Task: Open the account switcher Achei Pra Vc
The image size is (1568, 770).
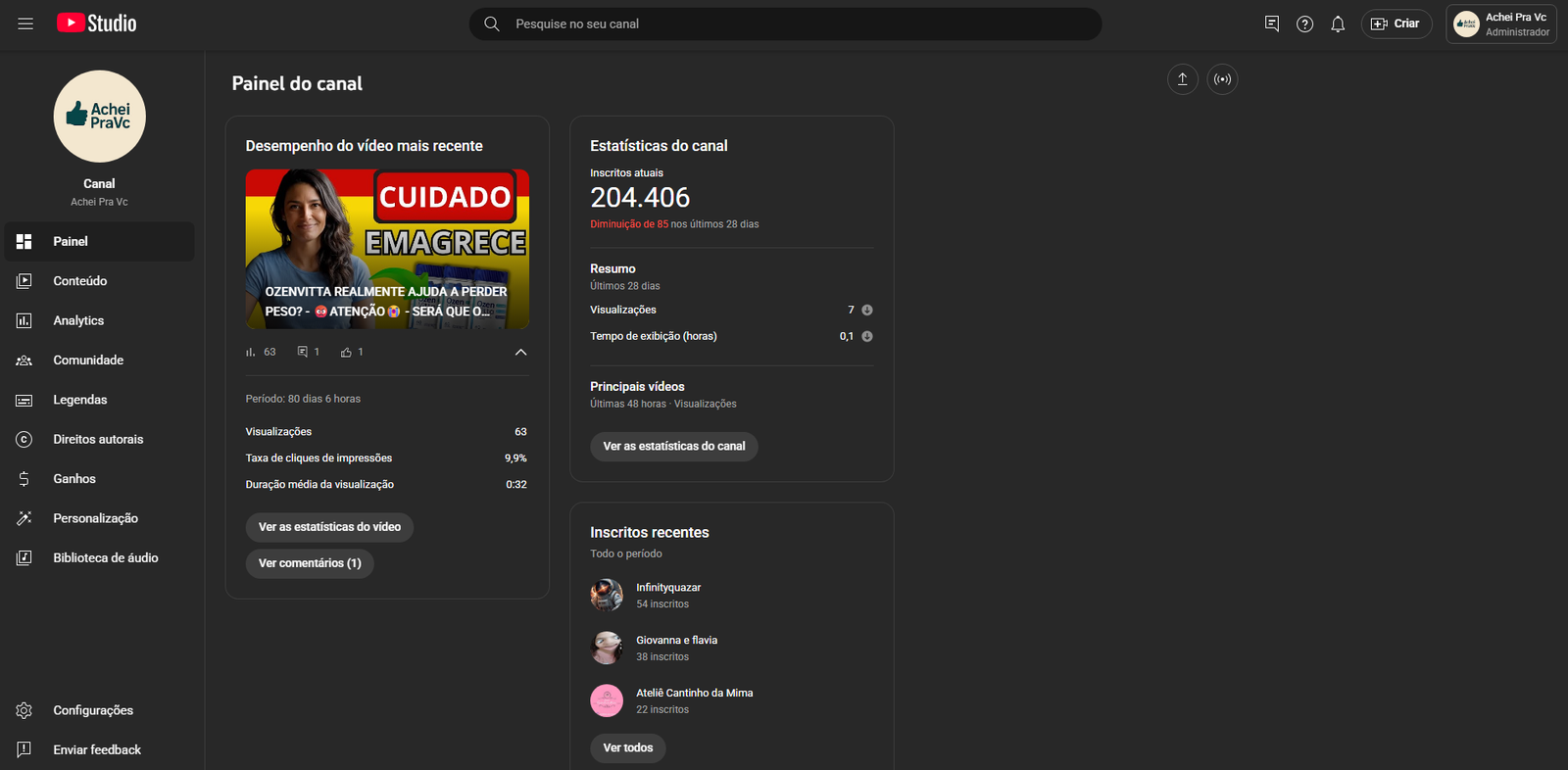Action: 1501,24
